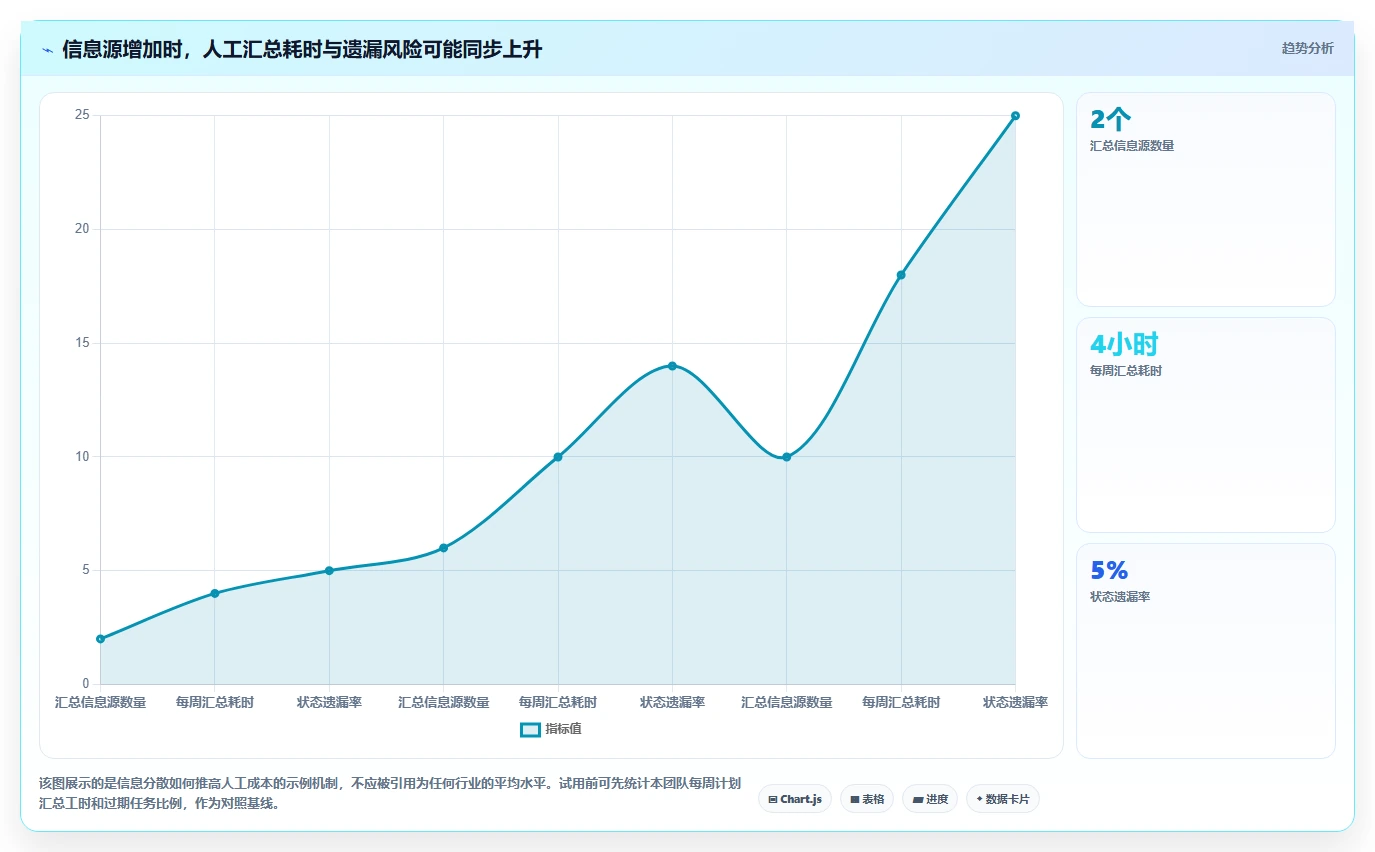Click the dip data point after the 14 peak
This screenshot has height=852, width=1375.
pos(786,457)
